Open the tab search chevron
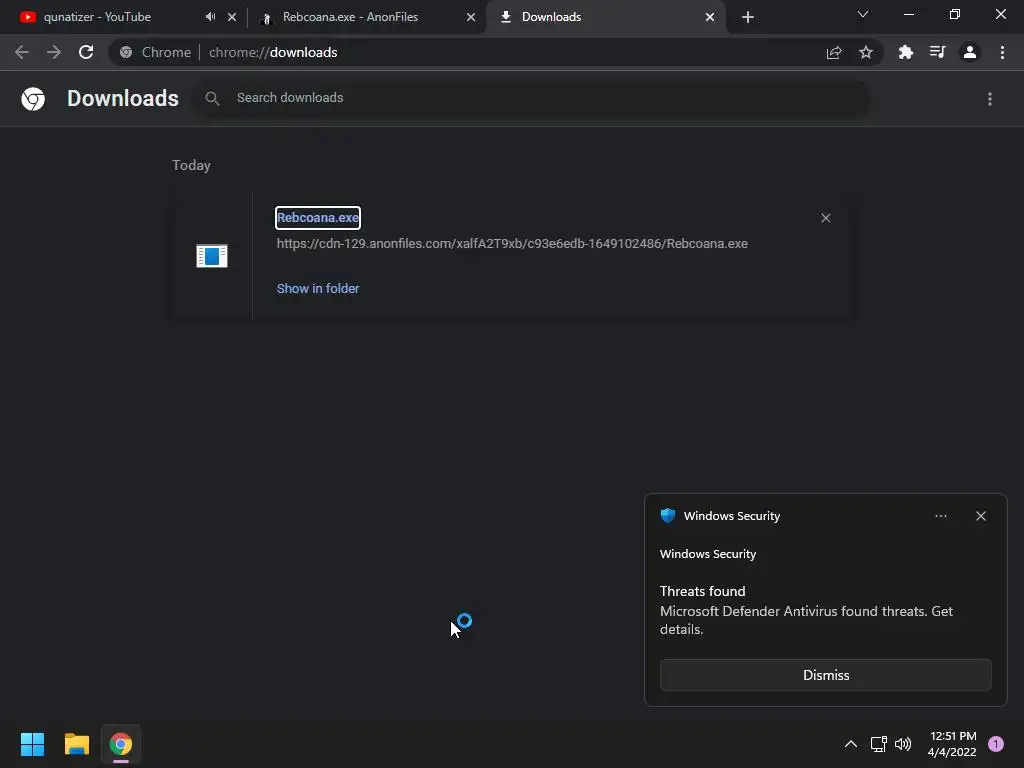 863,14
